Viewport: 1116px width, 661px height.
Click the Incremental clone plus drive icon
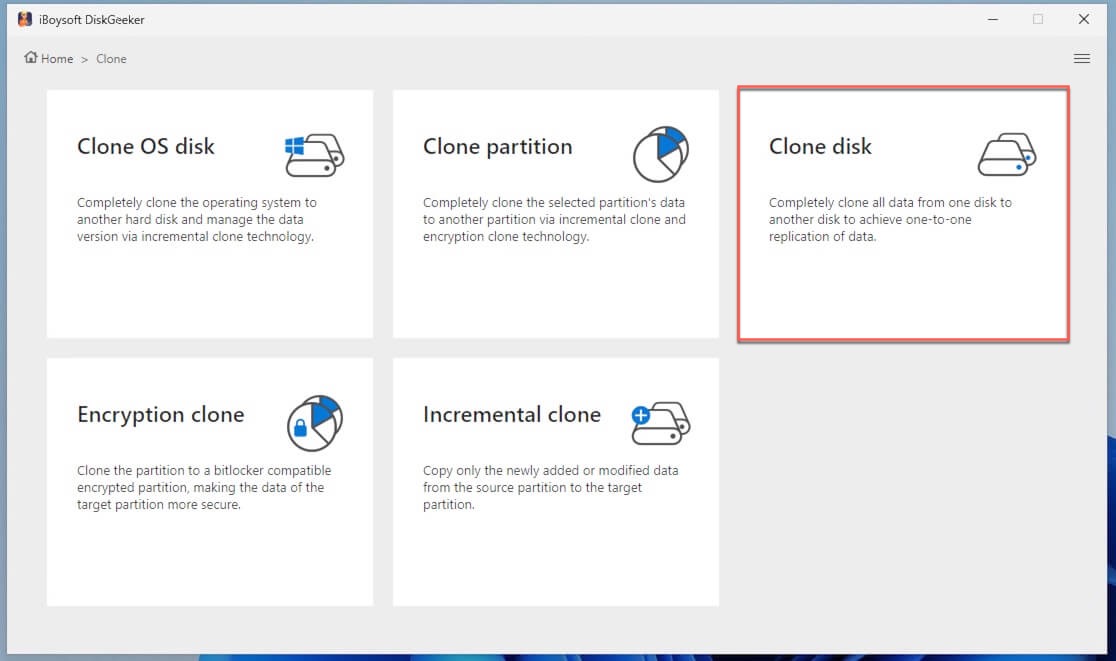pyautogui.click(x=660, y=423)
